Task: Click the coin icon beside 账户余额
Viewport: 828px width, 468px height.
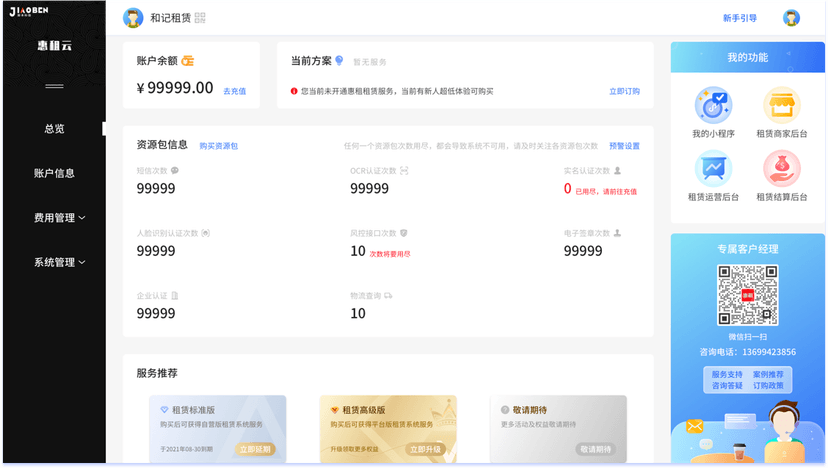Action: (x=187, y=61)
